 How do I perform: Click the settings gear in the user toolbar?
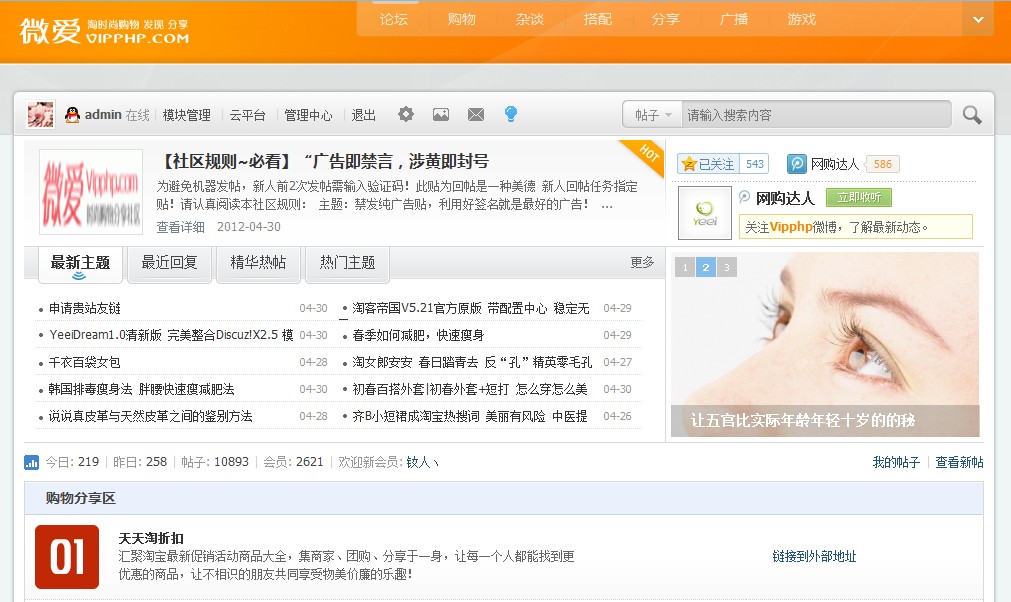click(405, 115)
